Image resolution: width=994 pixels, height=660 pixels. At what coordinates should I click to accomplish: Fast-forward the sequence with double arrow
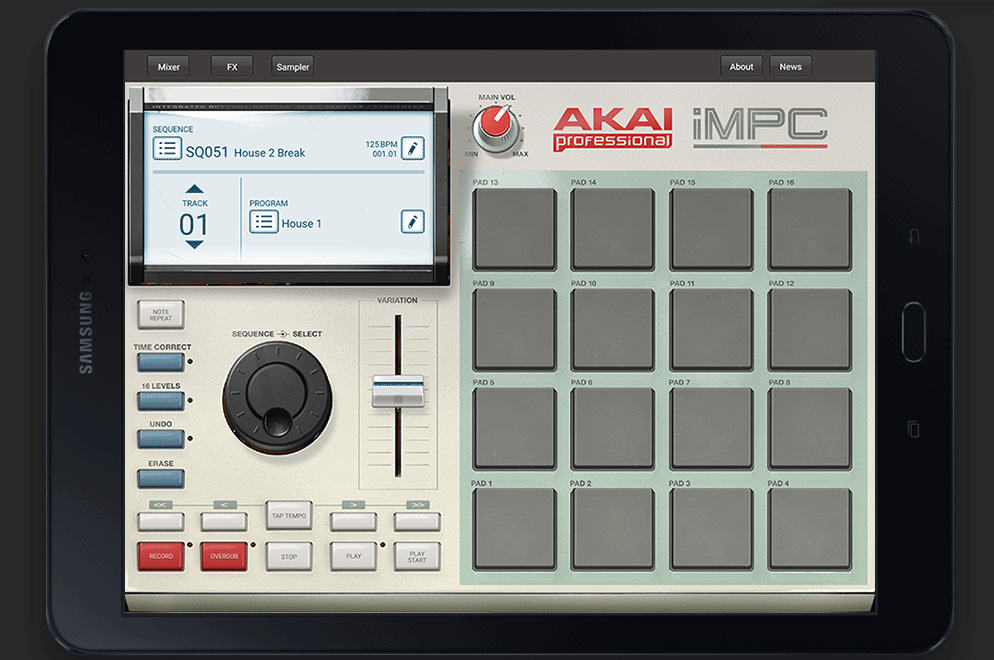[x=417, y=519]
